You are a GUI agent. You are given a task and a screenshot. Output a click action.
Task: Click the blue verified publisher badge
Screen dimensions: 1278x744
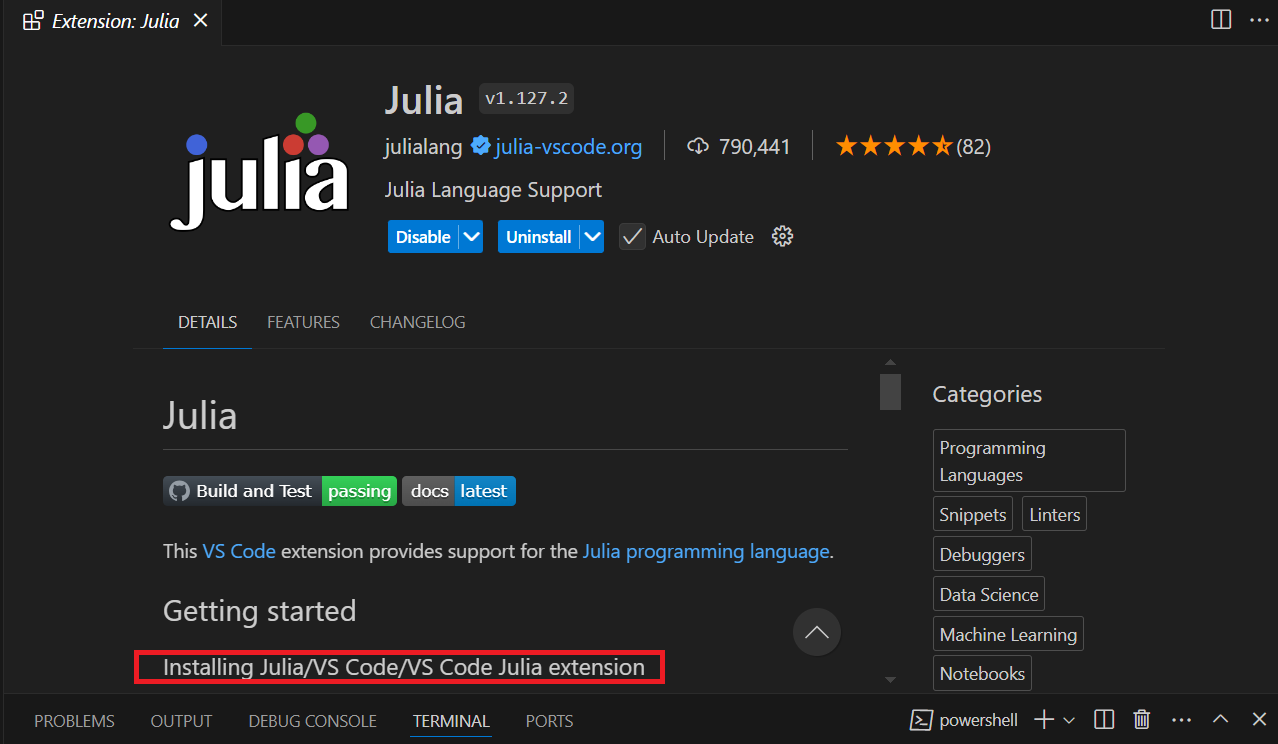coord(480,147)
